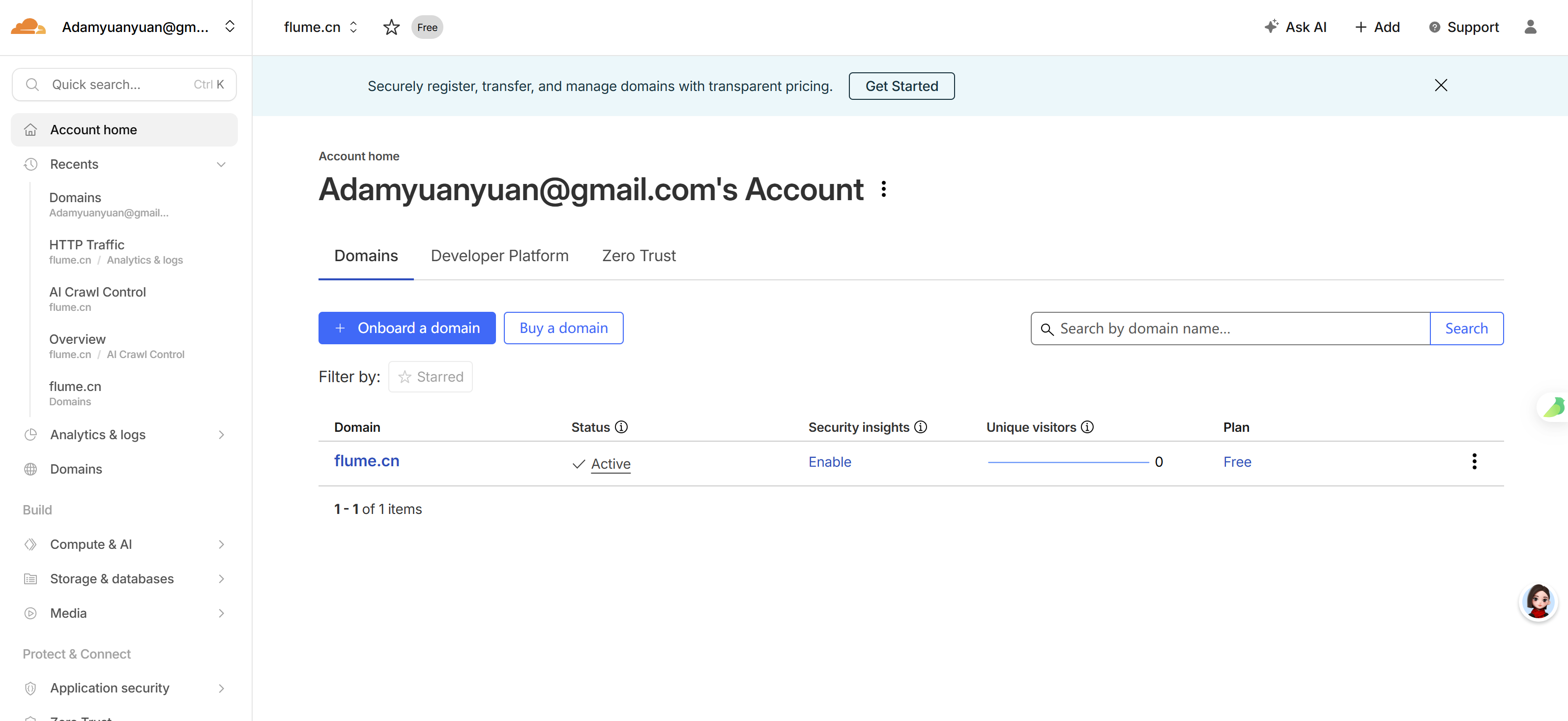Viewport: 1568px width, 721px height.
Task: Open recent AI Crawl Control item
Action: point(97,299)
